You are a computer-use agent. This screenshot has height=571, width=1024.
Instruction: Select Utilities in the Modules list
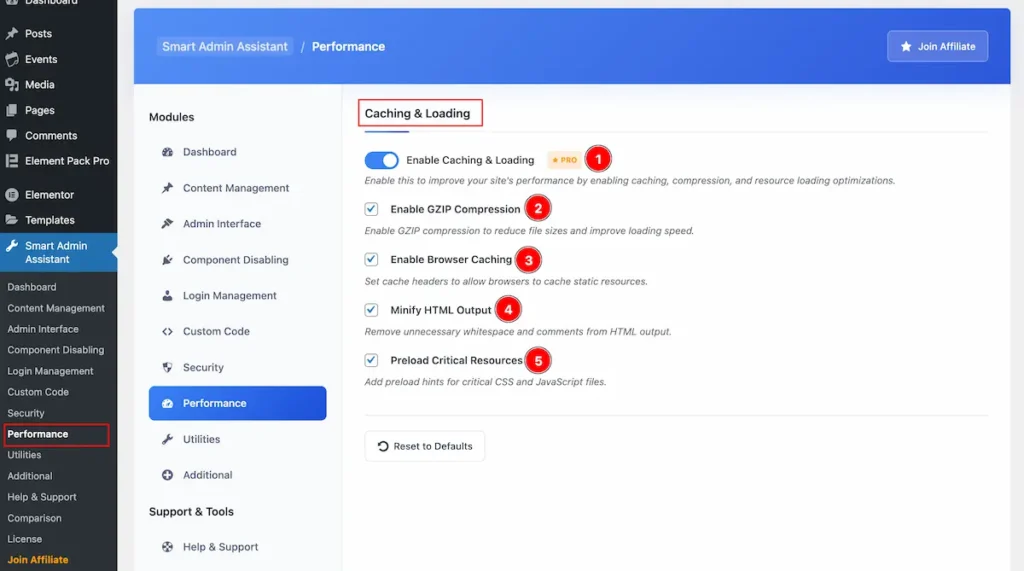pyautogui.click(x=237, y=439)
